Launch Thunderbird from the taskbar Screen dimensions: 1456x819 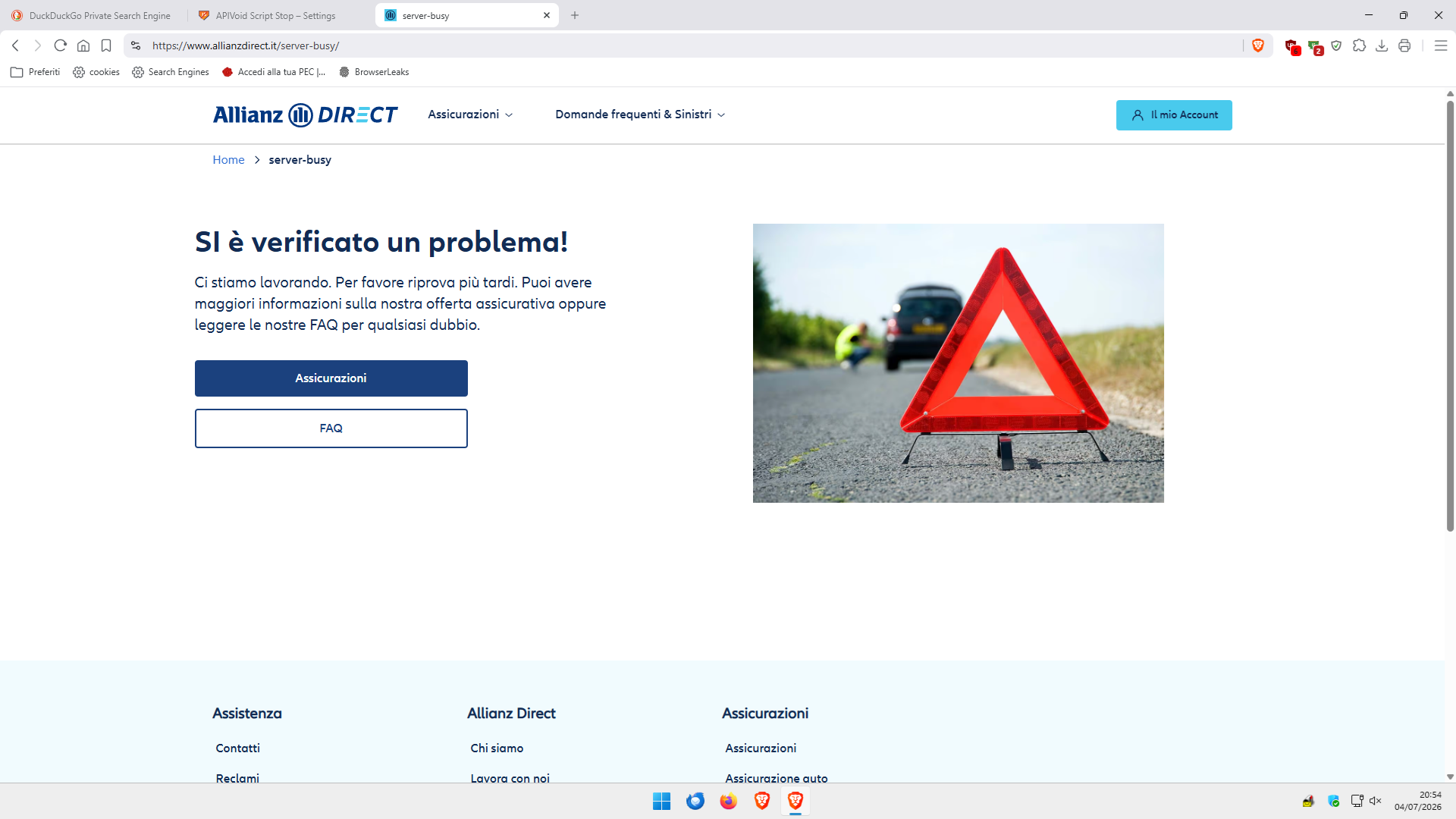coord(695,801)
